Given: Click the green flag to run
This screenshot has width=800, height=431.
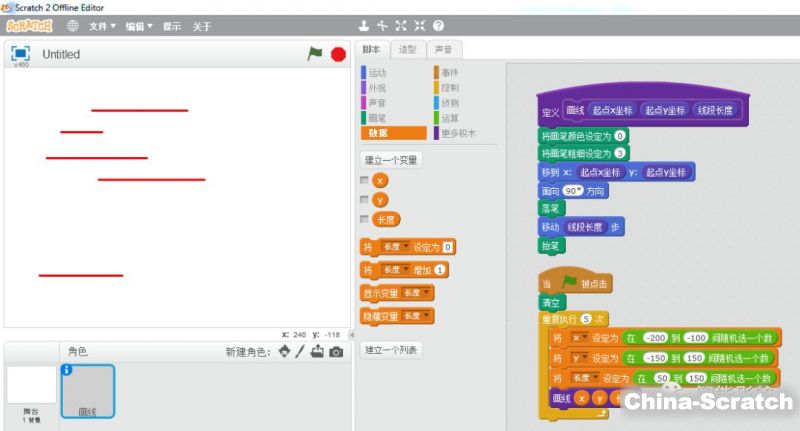Looking at the screenshot, I should click(315, 54).
